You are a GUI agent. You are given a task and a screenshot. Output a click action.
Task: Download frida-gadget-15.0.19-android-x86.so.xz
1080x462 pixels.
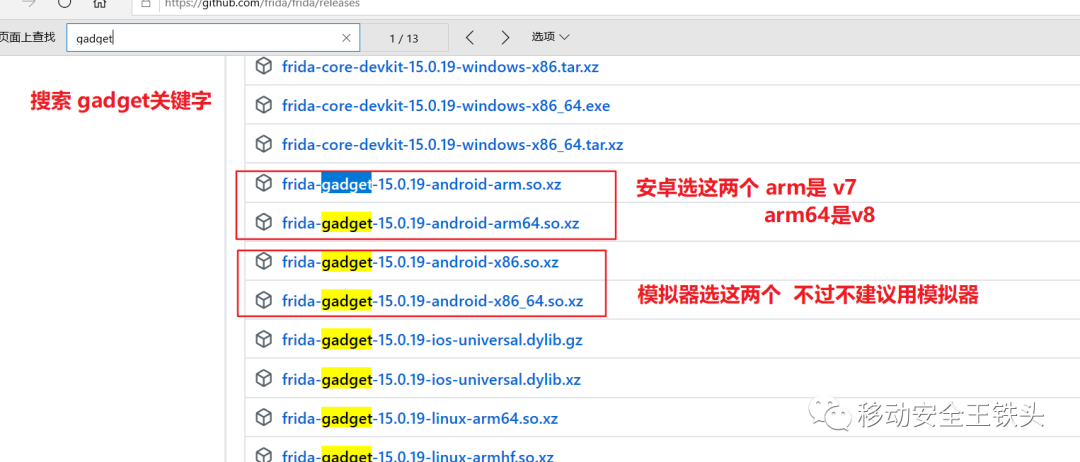(420, 262)
